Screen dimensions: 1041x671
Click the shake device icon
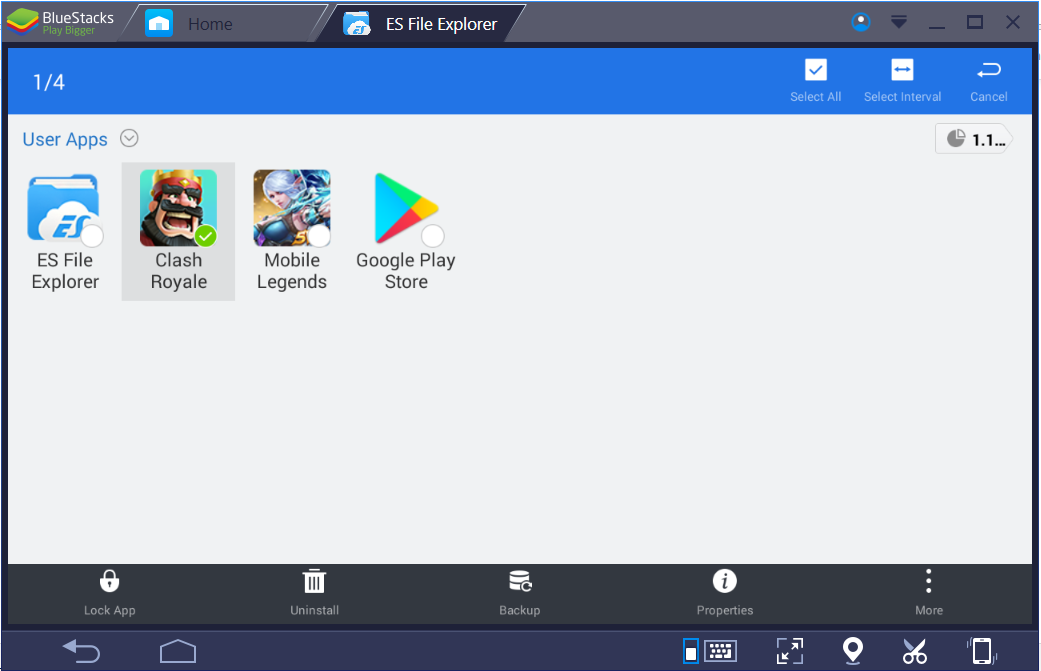(x=981, y=651)
